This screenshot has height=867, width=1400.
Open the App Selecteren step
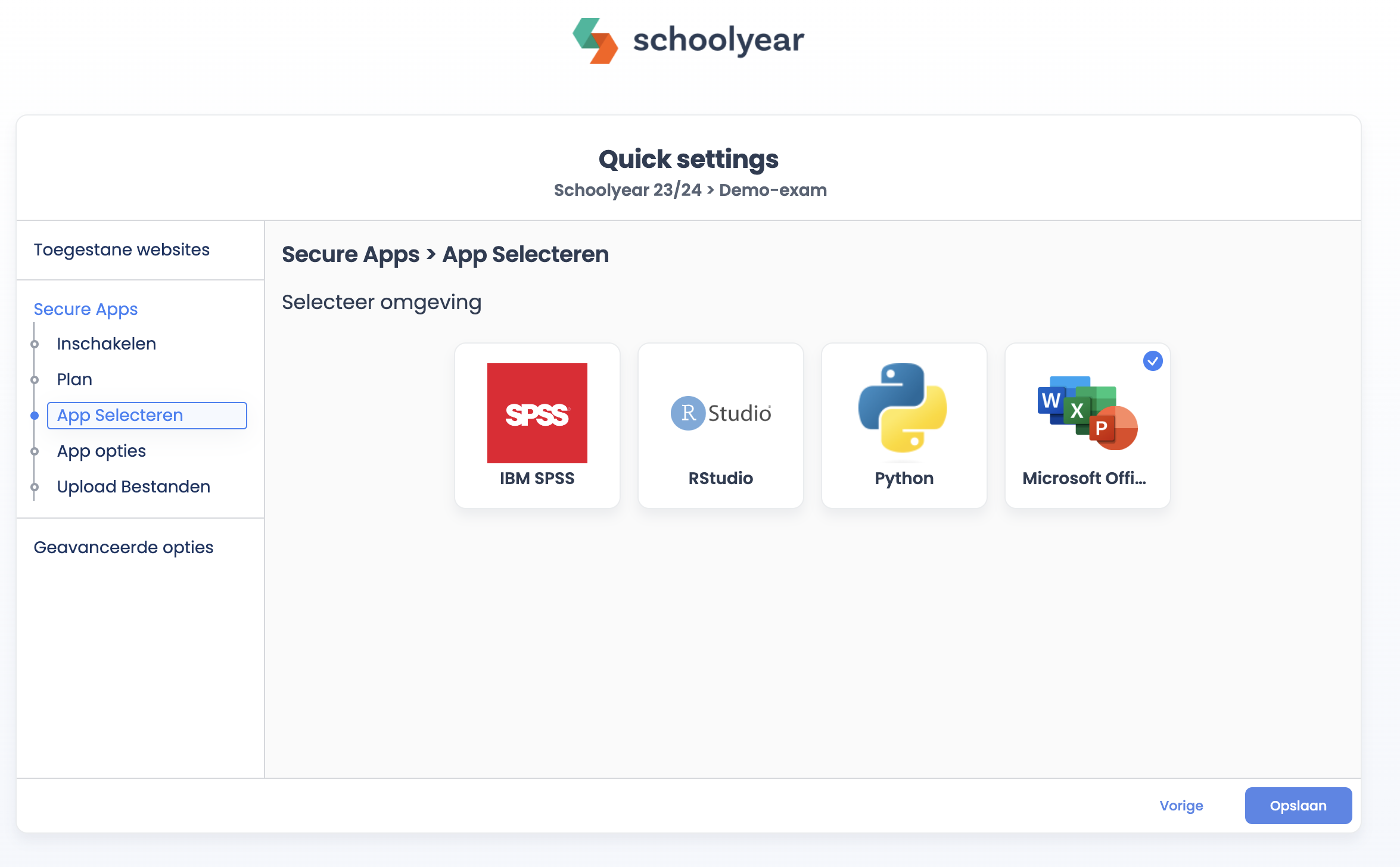point(120,415)
